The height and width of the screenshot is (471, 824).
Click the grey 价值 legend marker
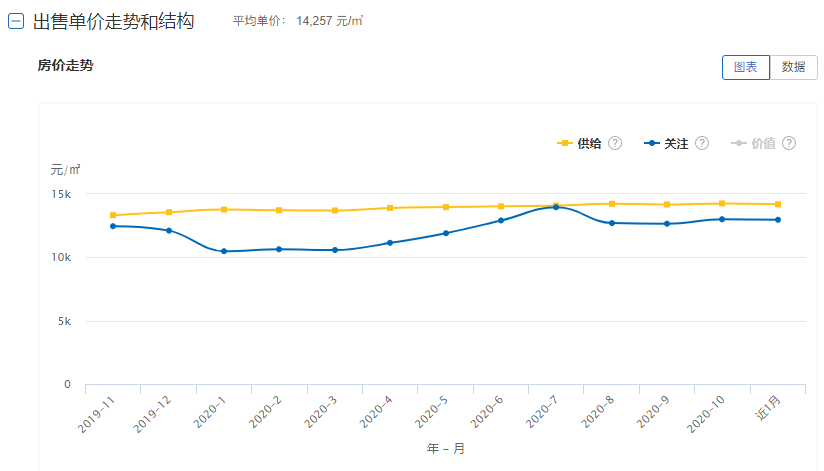[x=739, y=143]
